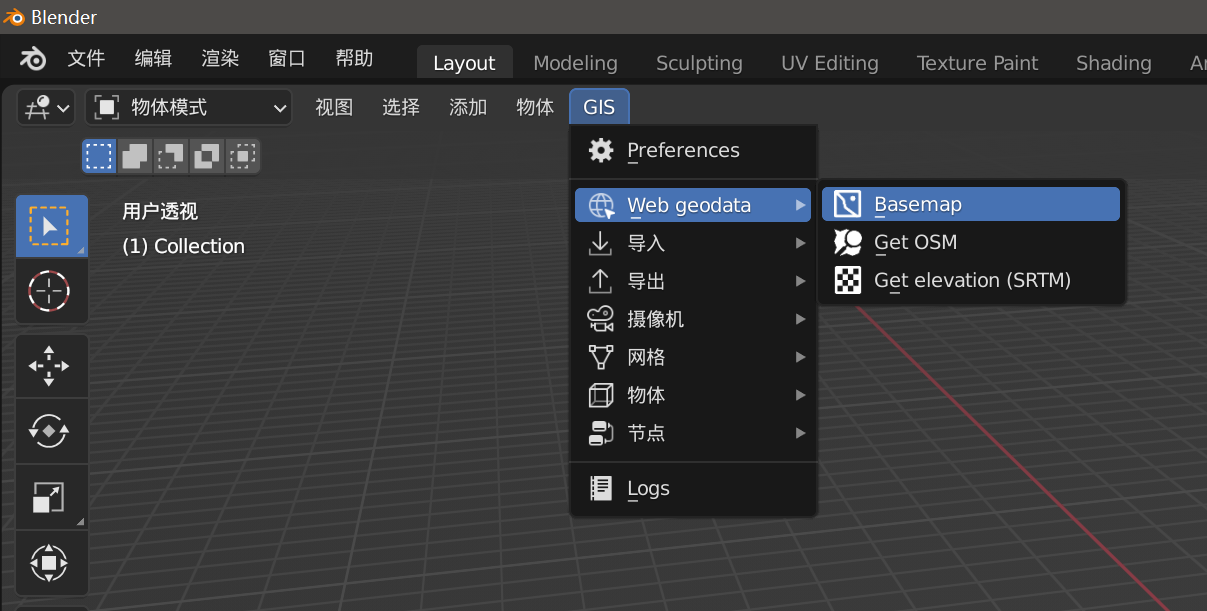
Task: Activate the Select Box tool
Action: pyautogui.click(x=51, y=226)
